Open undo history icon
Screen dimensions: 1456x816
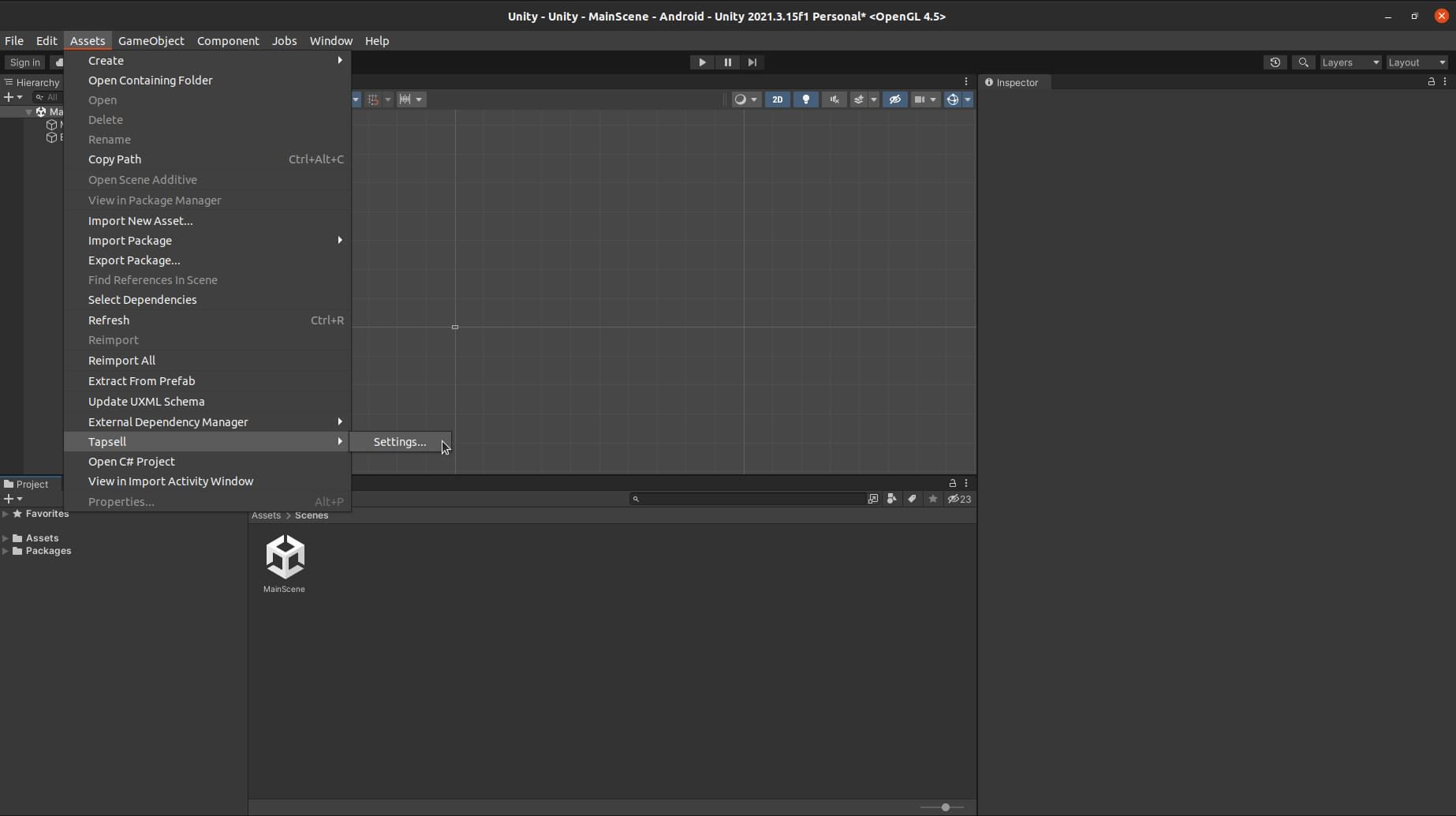(1275, 62)
